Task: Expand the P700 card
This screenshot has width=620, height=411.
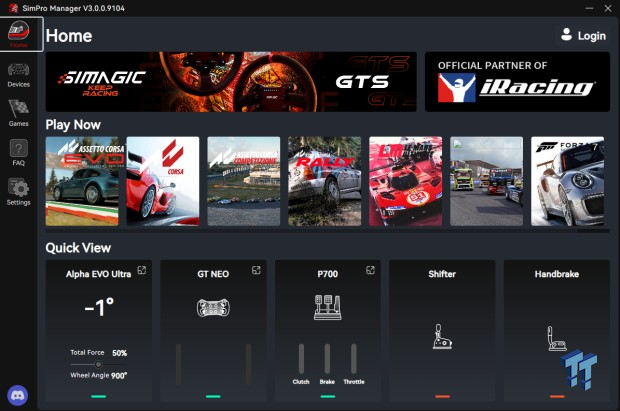Action: click(x=370, y=270)
